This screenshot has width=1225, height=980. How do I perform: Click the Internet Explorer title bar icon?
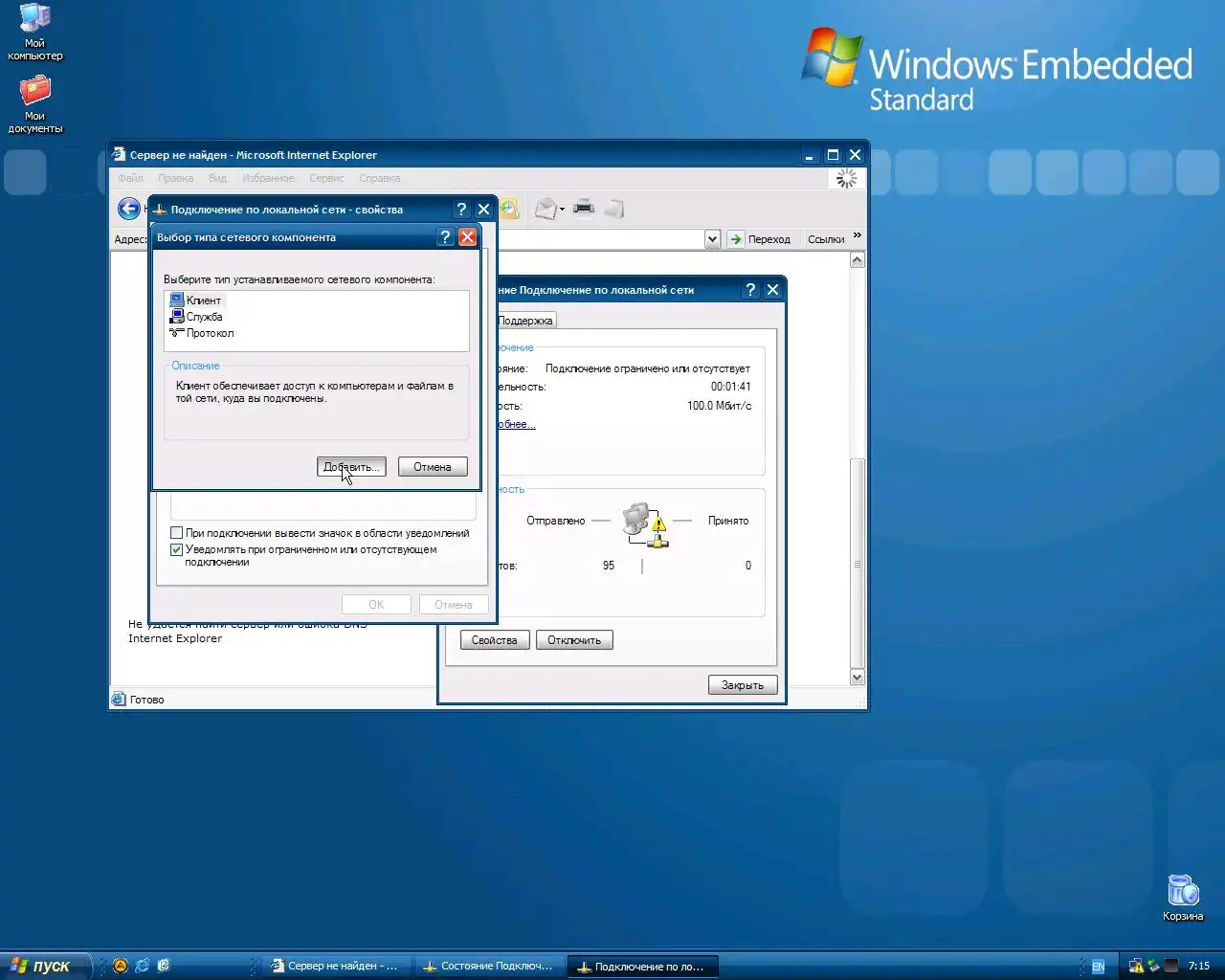pos(119,154)
